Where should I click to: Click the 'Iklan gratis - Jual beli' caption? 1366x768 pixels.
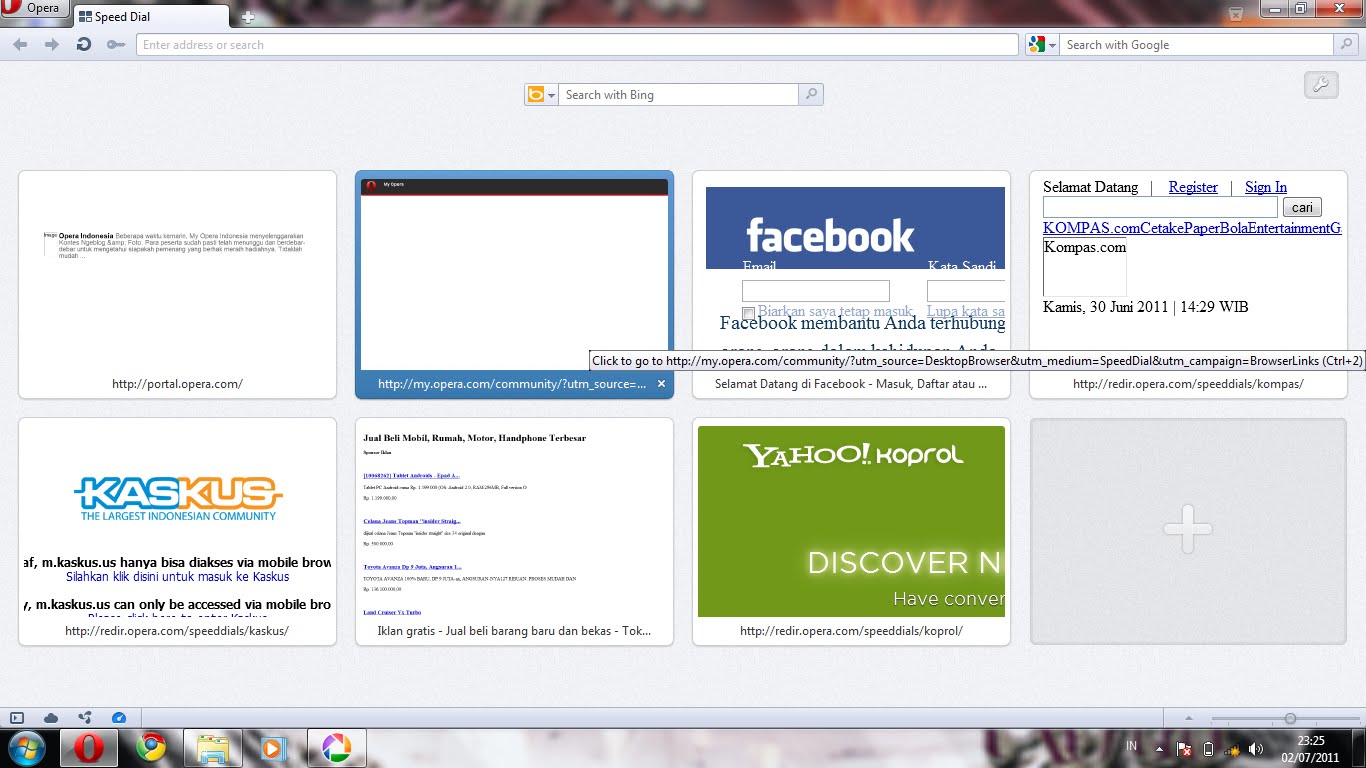(x=514, y=631)
